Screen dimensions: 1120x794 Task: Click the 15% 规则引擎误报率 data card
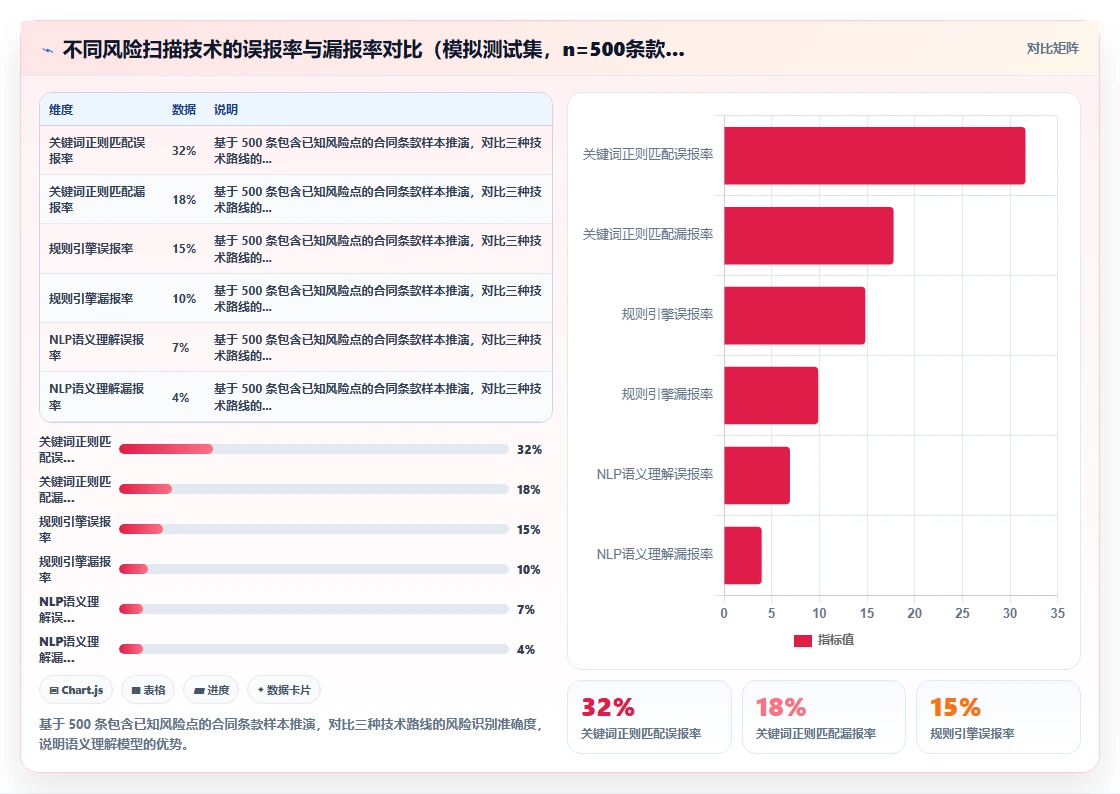998,717
